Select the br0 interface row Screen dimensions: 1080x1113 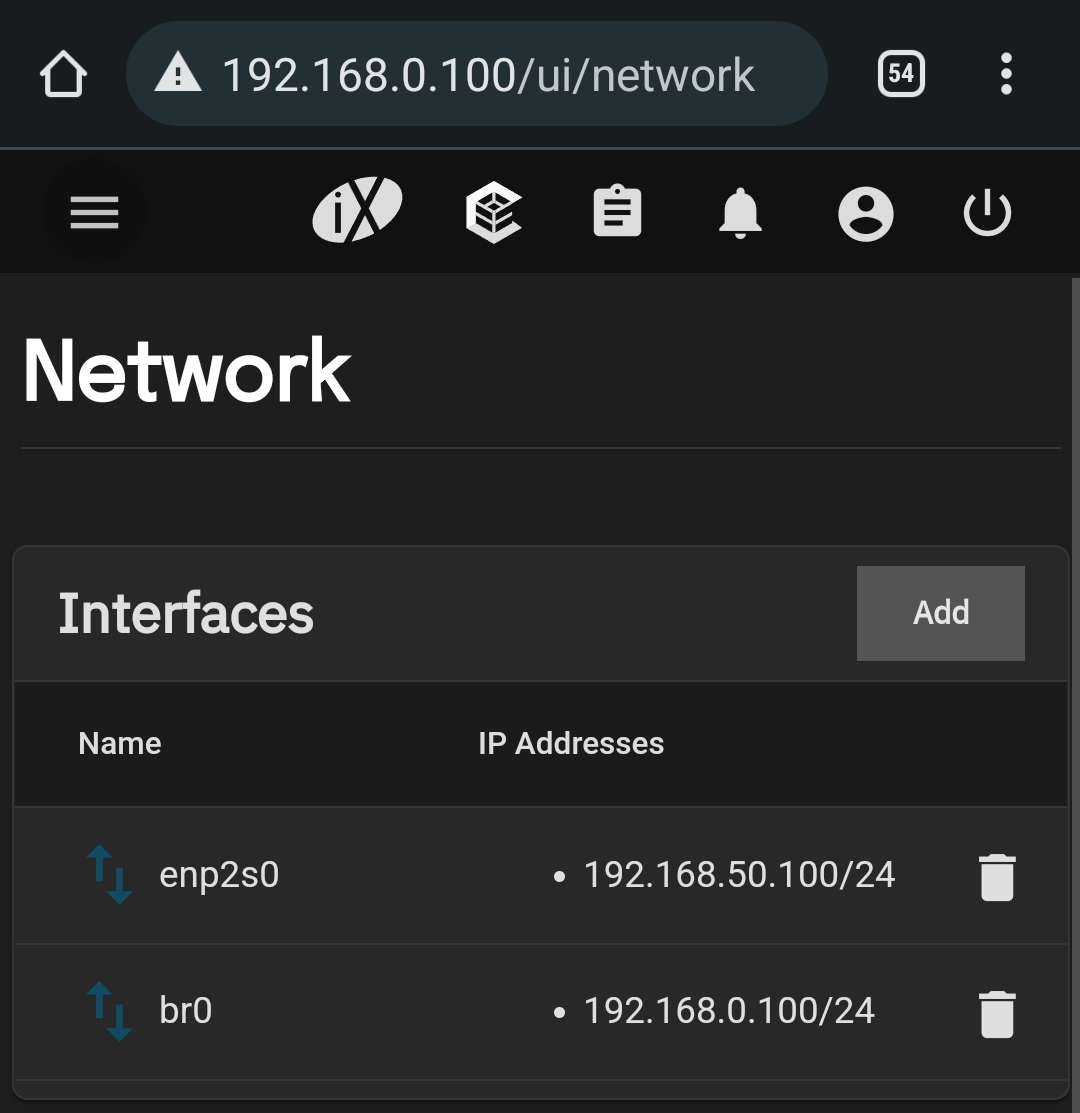pos(541,1012)
